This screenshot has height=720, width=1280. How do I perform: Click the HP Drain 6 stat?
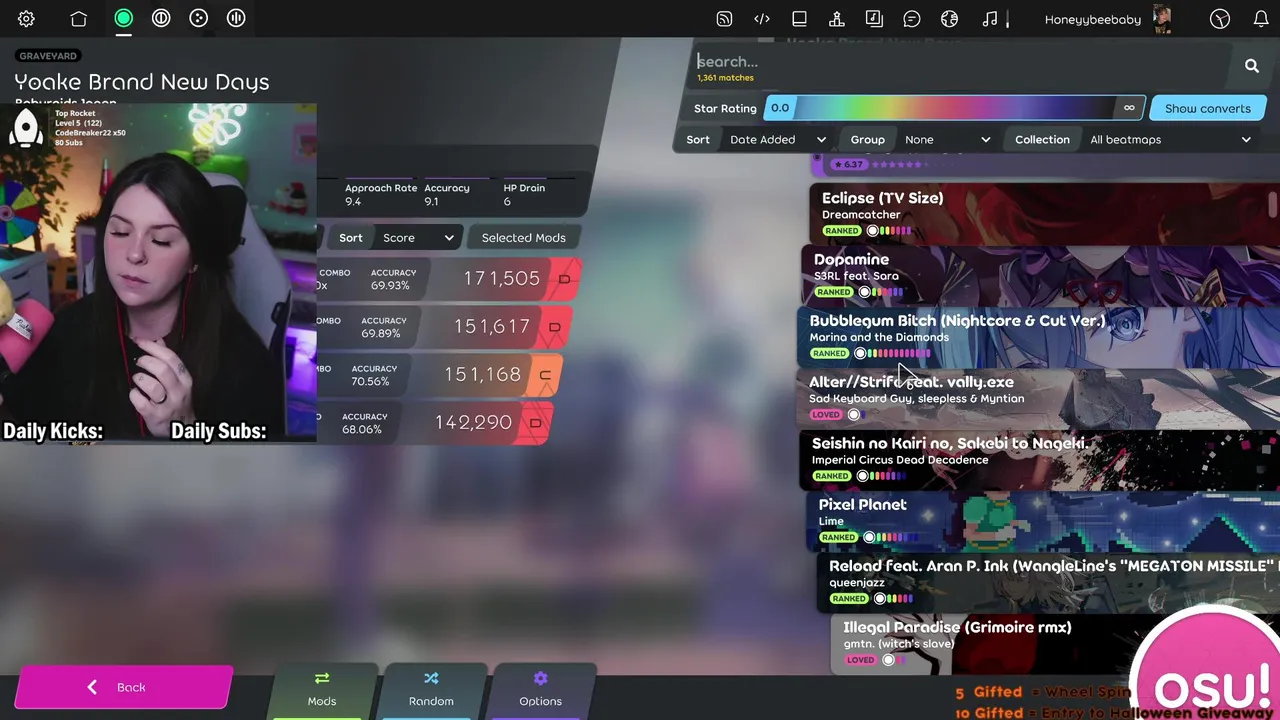coord(524,194)
